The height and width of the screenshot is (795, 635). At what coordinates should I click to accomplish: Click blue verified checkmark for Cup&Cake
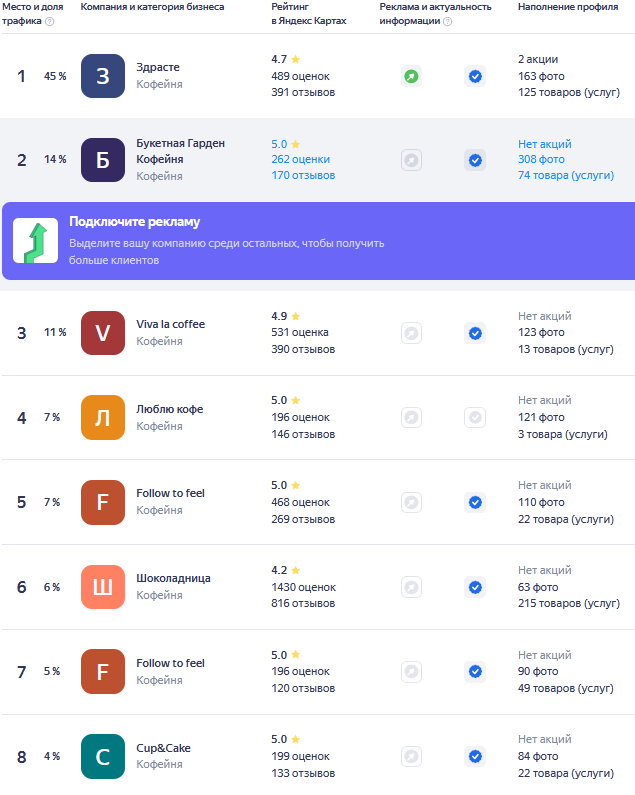point(475,756)
